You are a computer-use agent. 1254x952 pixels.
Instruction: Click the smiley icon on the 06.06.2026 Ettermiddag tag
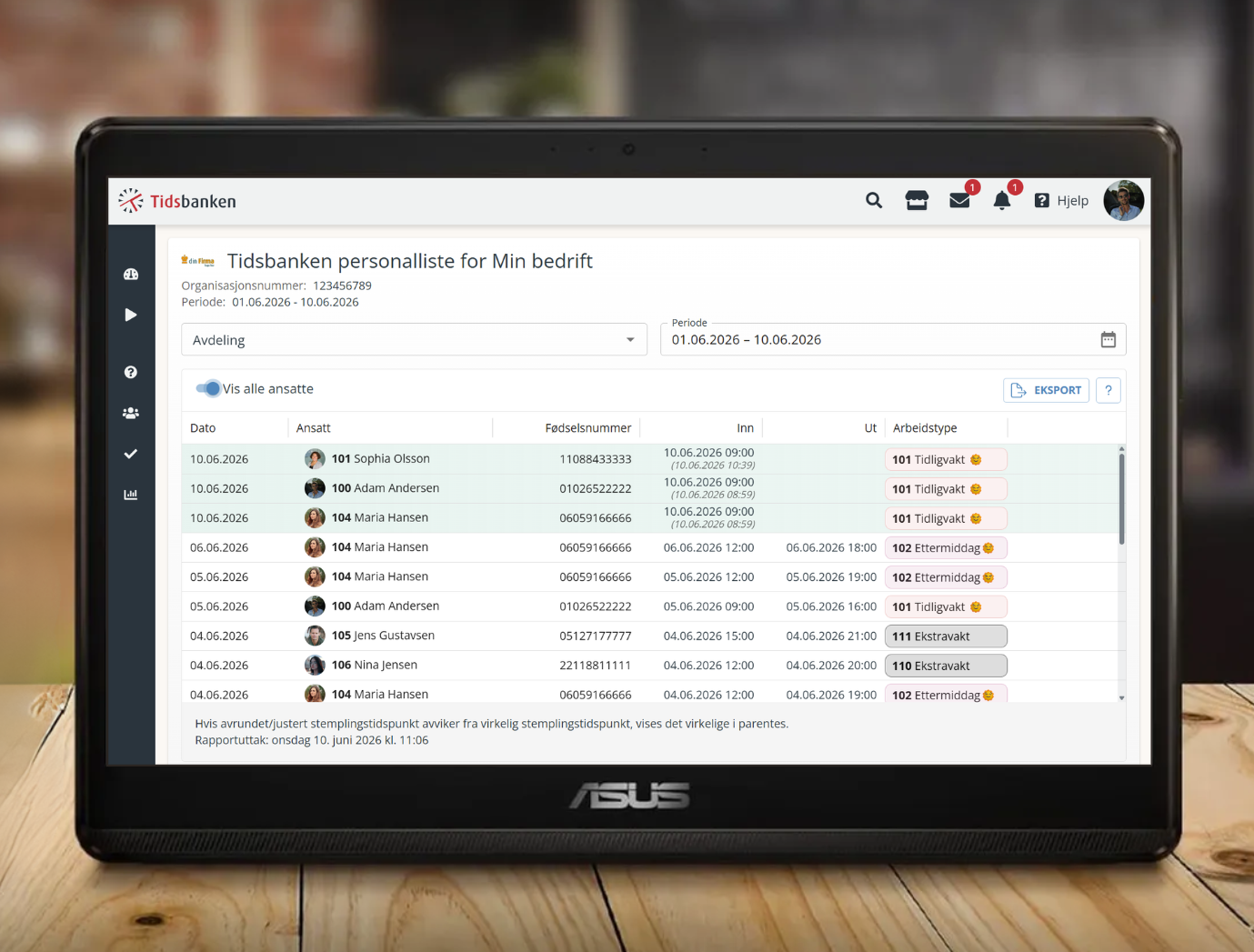tap(988, 548)
